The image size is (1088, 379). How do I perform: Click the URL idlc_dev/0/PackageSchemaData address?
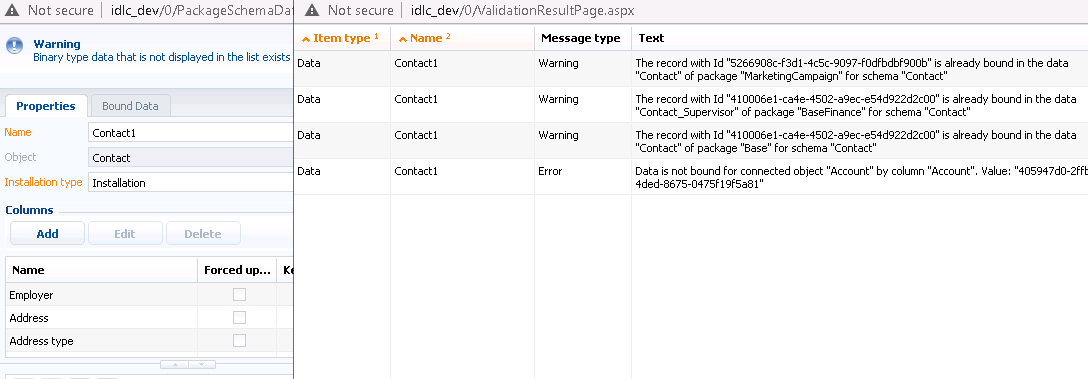(x=201, y=10)
